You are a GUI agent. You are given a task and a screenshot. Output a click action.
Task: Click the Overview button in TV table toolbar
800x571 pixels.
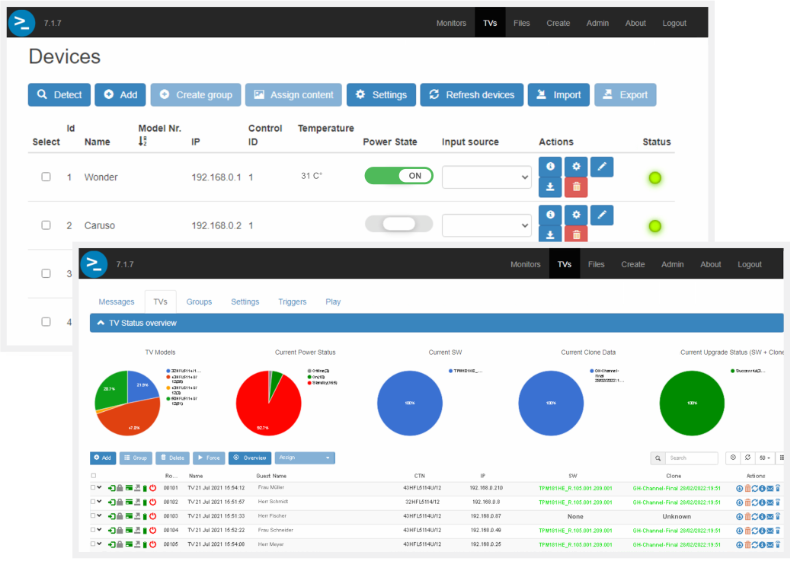tap(250, 458)
